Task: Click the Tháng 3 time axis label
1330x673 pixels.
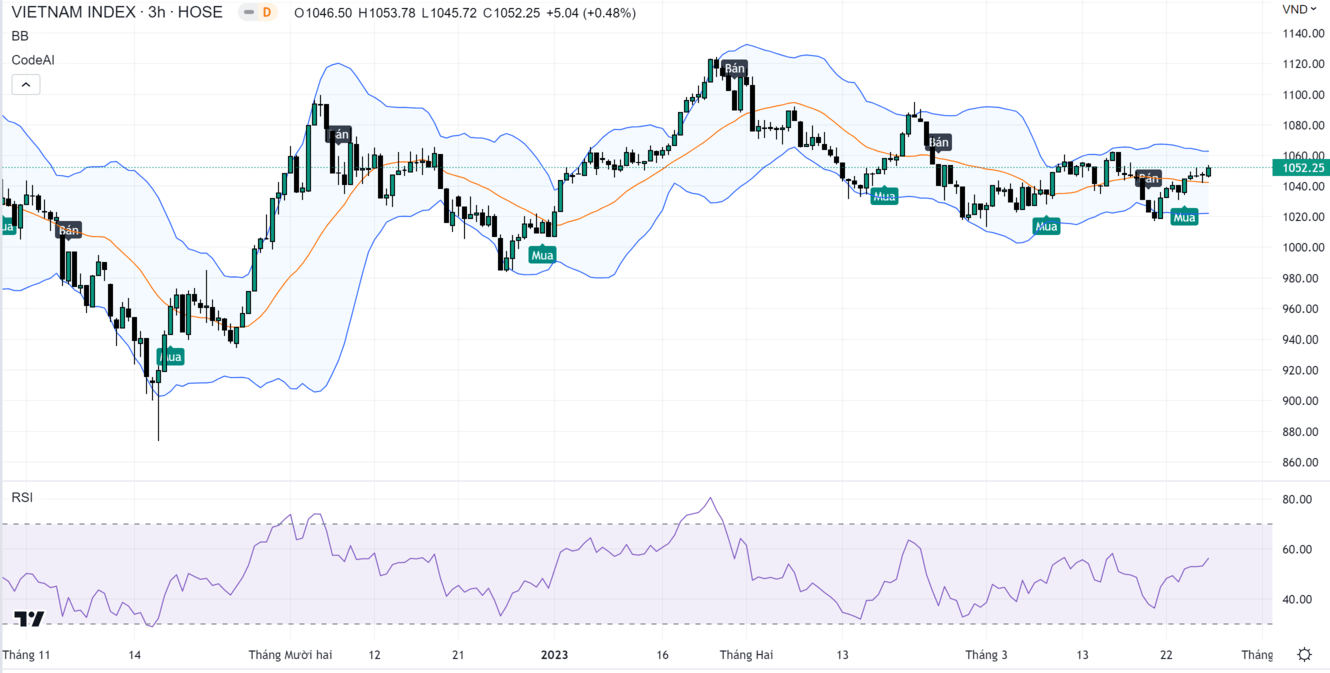Action: coord(986,655)
